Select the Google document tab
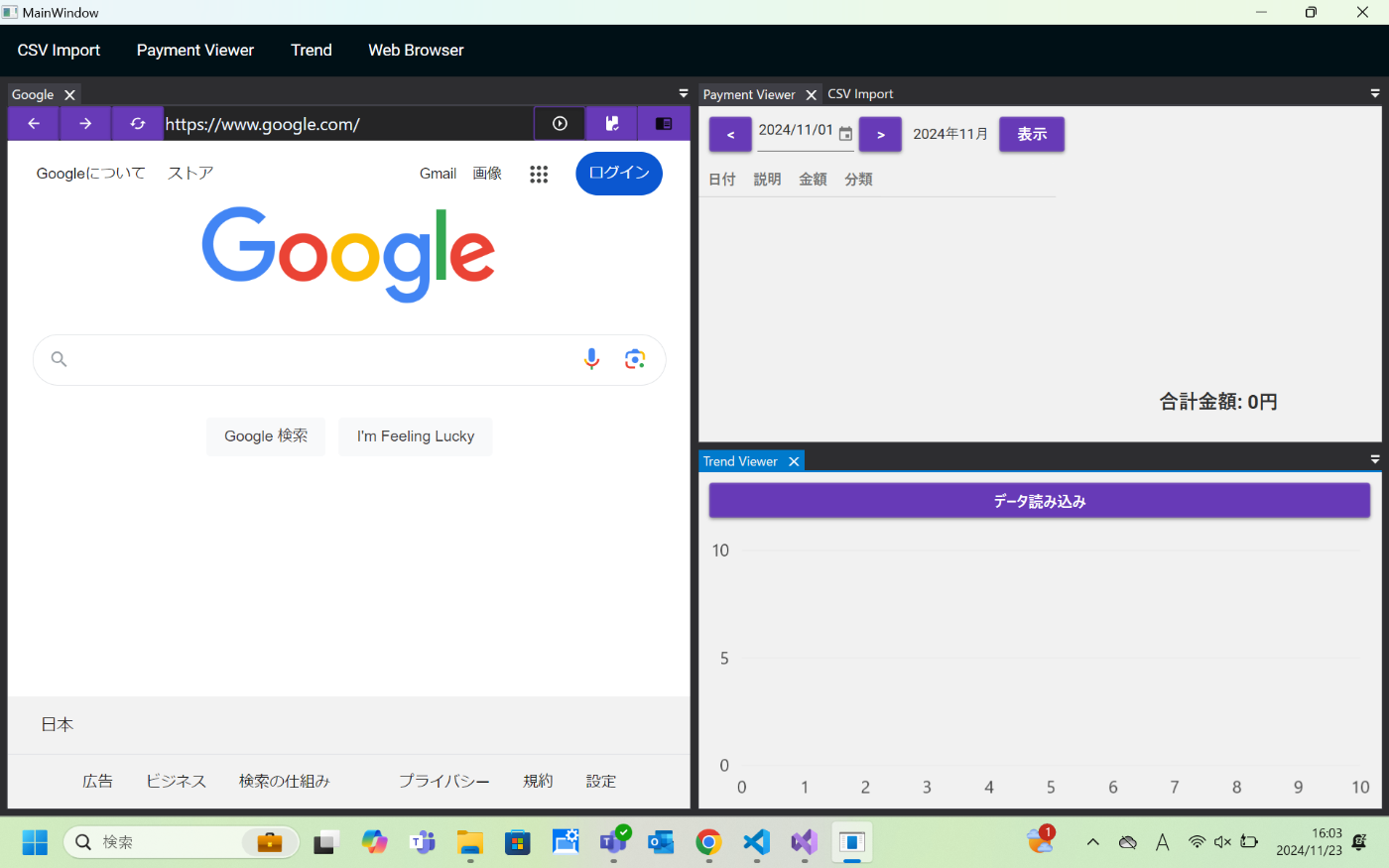 33,95
